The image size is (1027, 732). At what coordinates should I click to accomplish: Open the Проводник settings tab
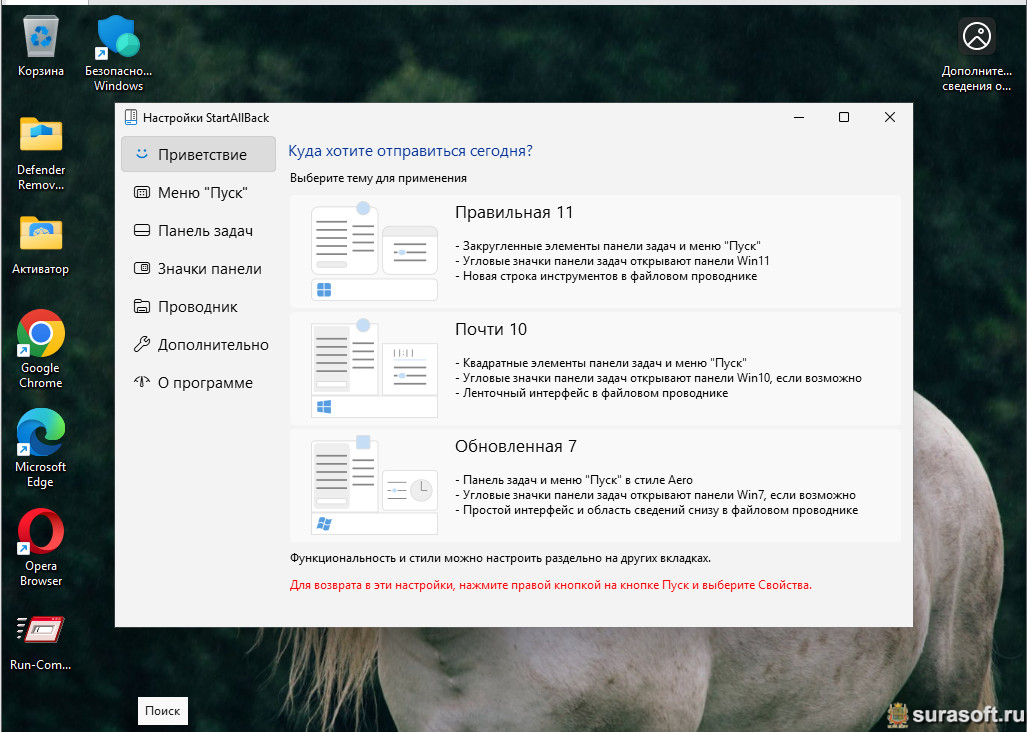pyautogui.click(x=198, y=307)
